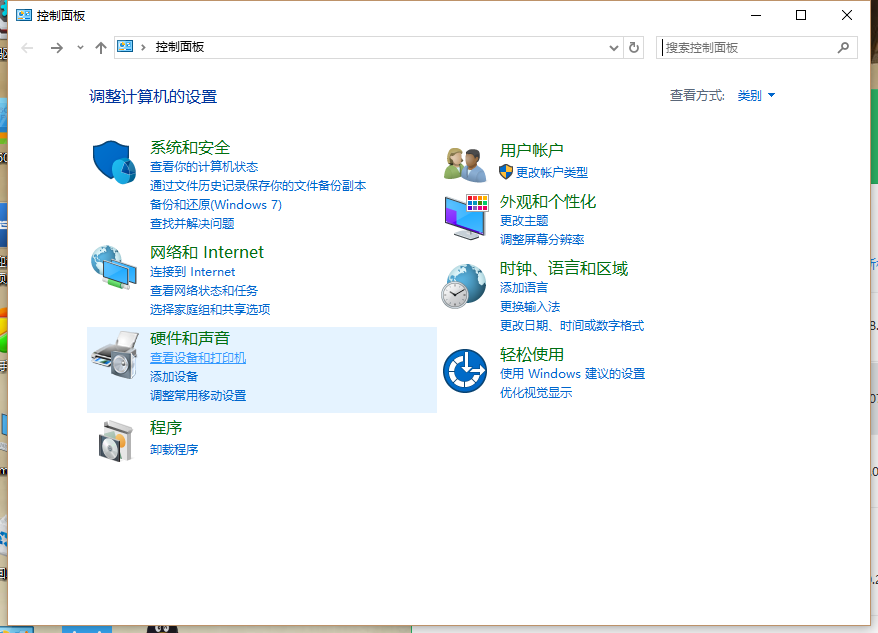Open 调整屏幕分辨率

pos(542,240)
